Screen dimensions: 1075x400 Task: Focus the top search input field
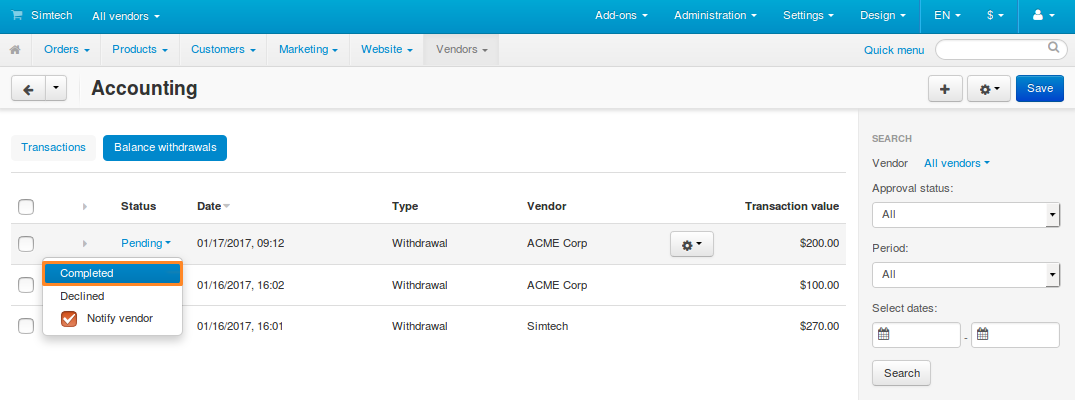[x=1001, y=49]
